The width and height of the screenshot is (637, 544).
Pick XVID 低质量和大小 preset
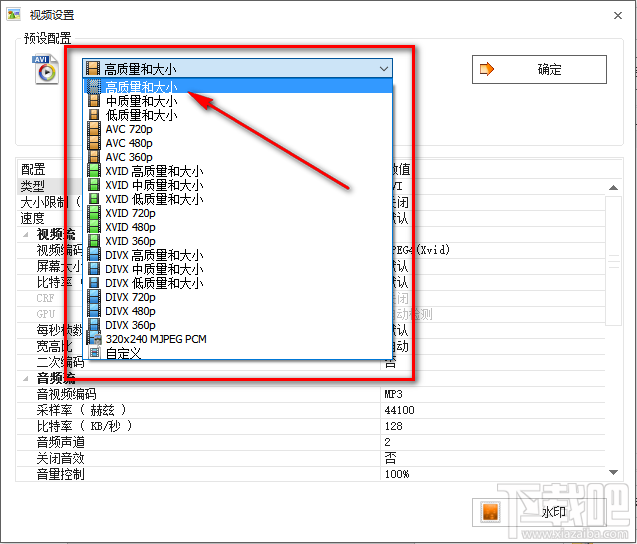tap(238, 199)
